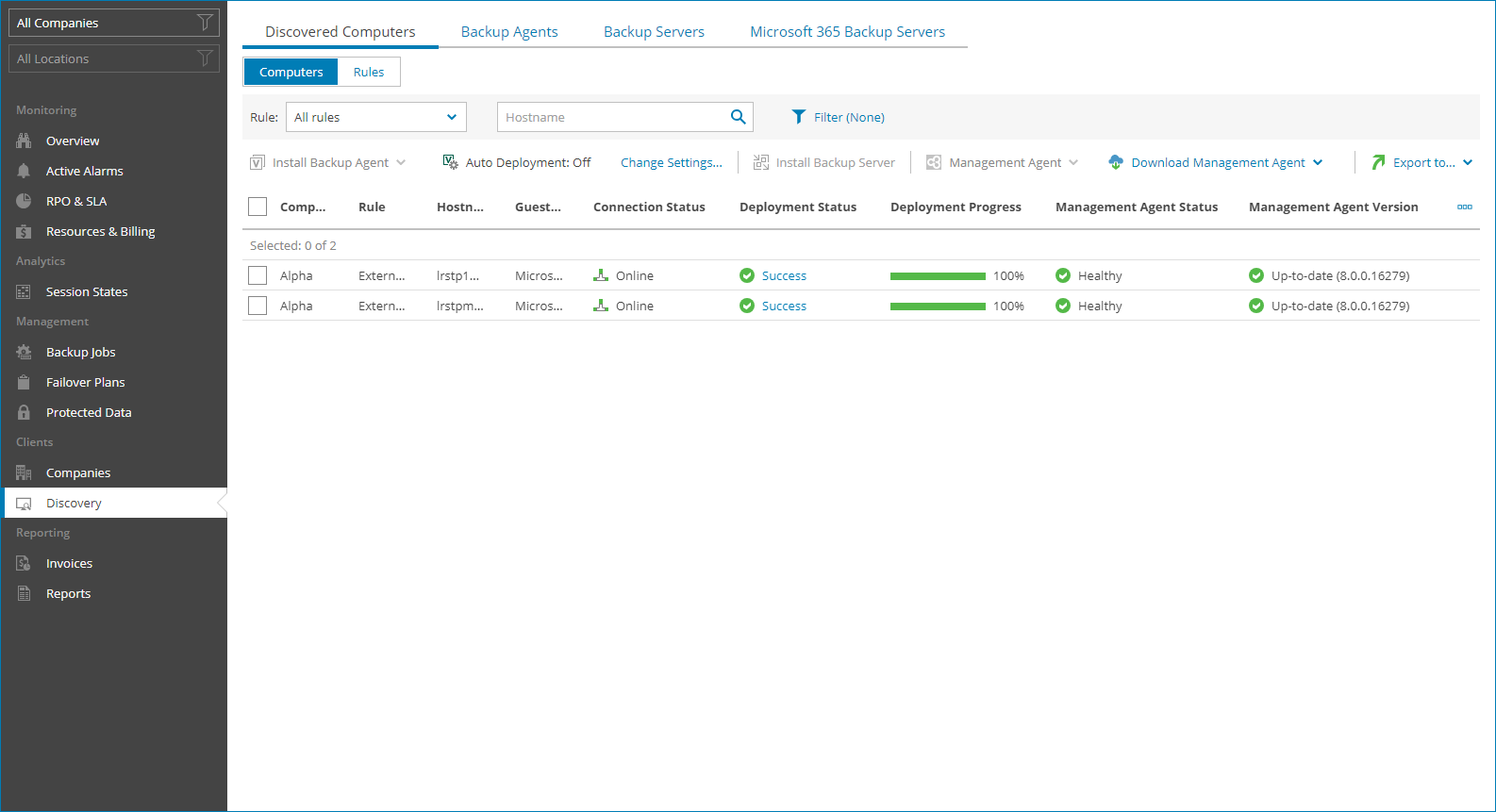Viewport: 1496px width, 812px height.
Task: Focus the Hostname search field
Action: (613, 117)
